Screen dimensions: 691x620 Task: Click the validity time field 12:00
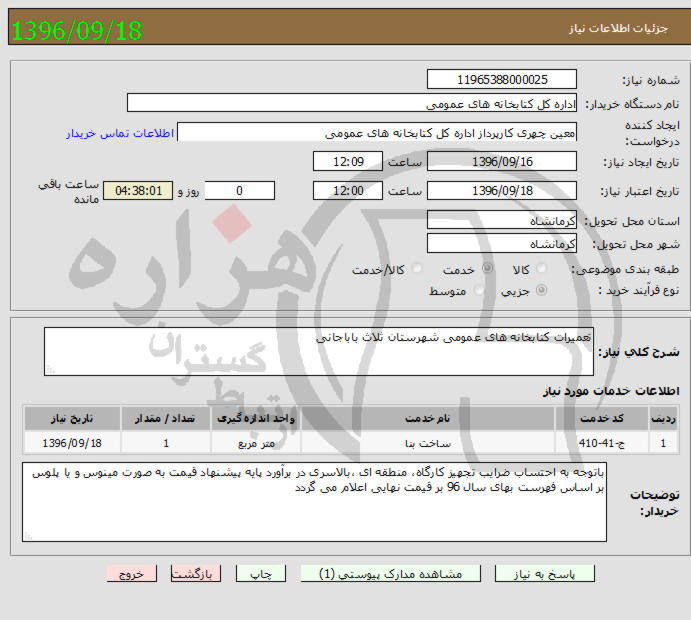coord(348,190)
